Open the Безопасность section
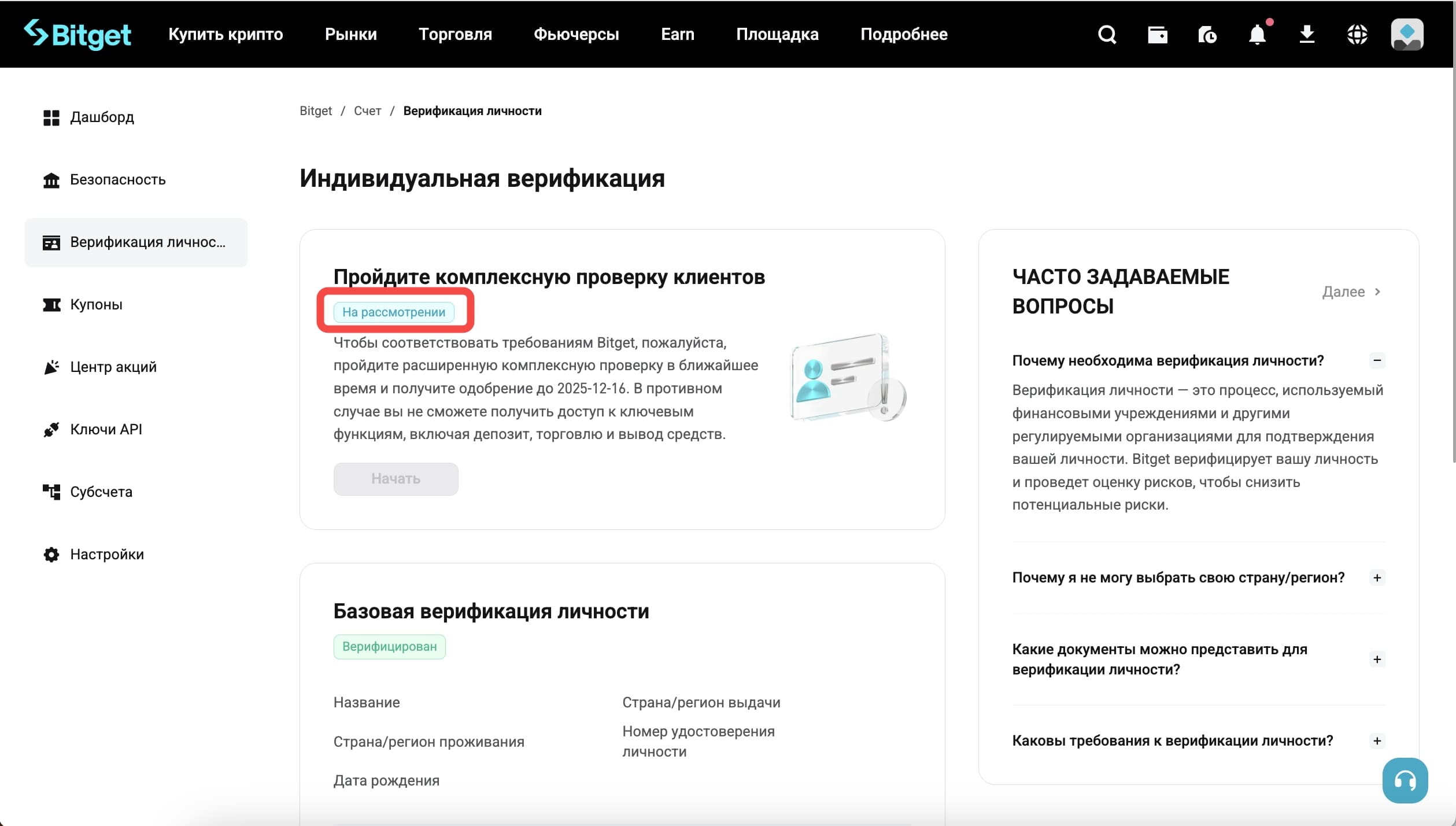This screenshot has width=1456, height=826. (x=118, y=179)
